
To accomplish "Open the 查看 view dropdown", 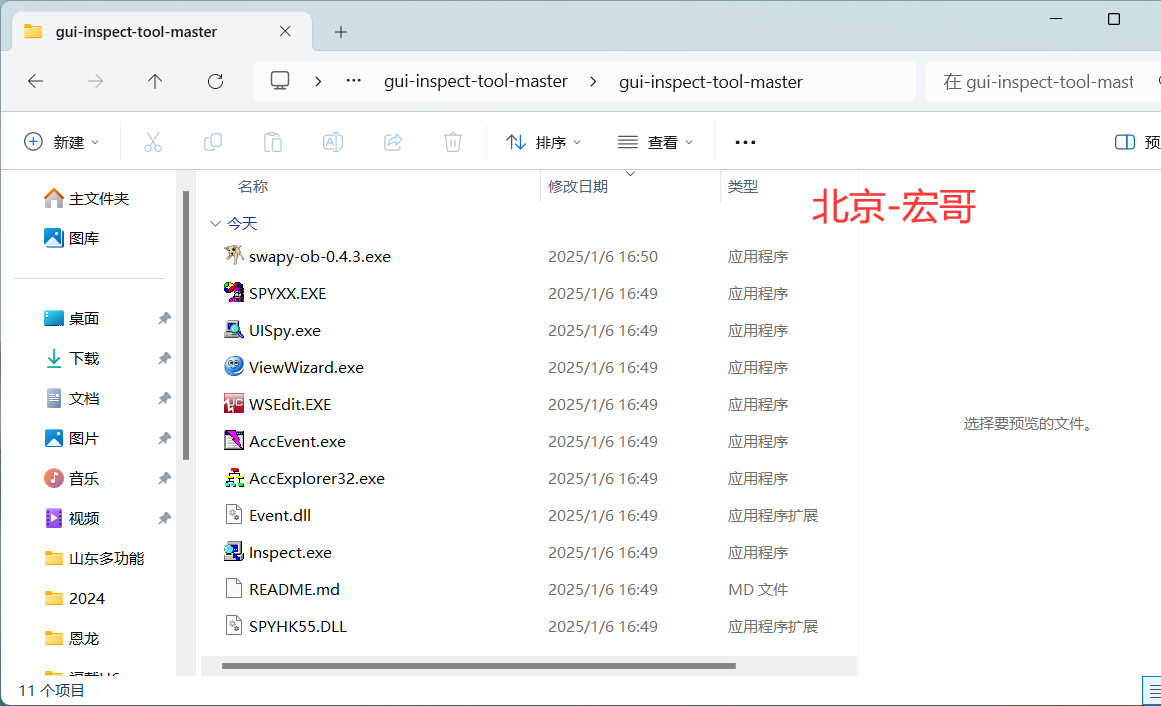I will click(x=656, y=142).
